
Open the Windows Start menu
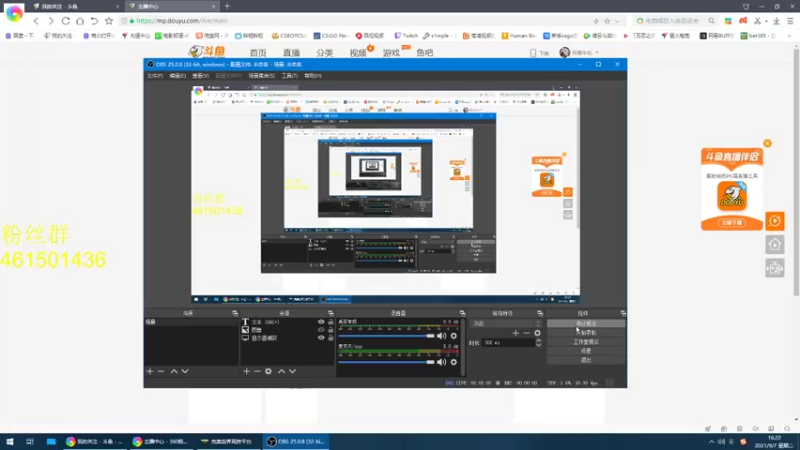point(10,442)
